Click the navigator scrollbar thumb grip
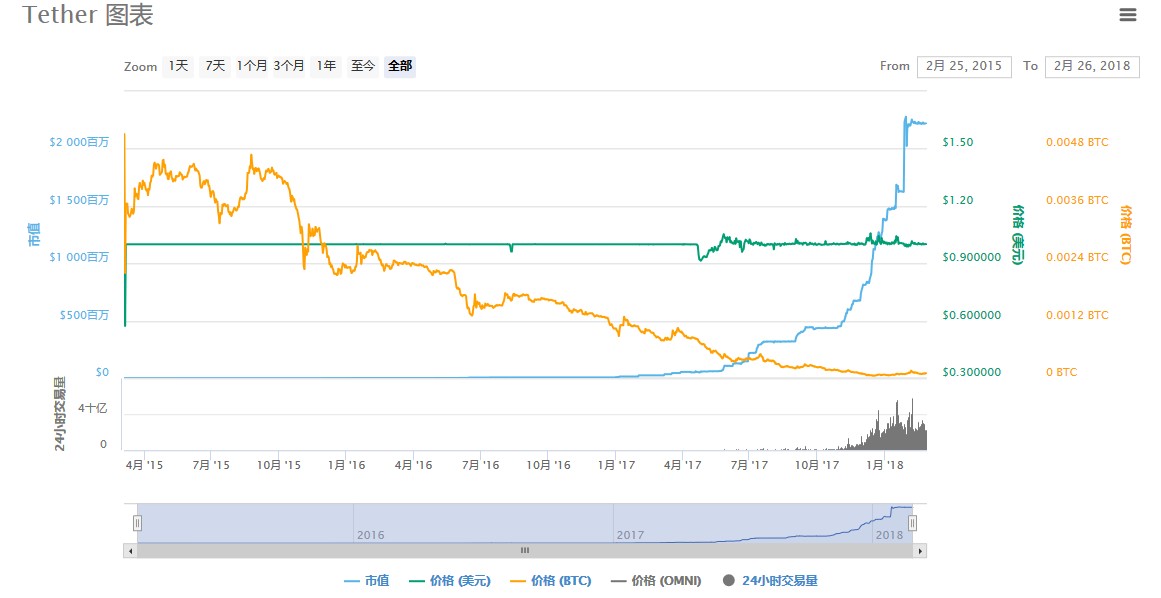 click(x=525, y=551)
